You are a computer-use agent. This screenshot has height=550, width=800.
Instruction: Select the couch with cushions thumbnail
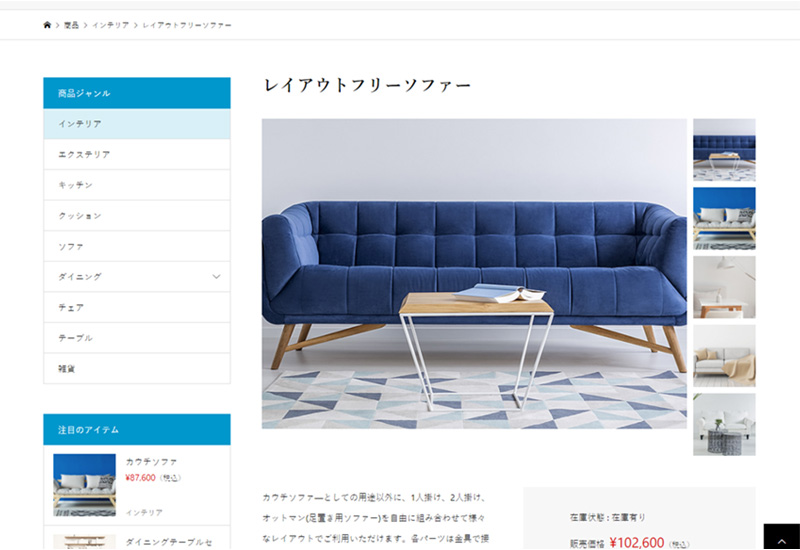pyautogui.click(x=724, y=218)
